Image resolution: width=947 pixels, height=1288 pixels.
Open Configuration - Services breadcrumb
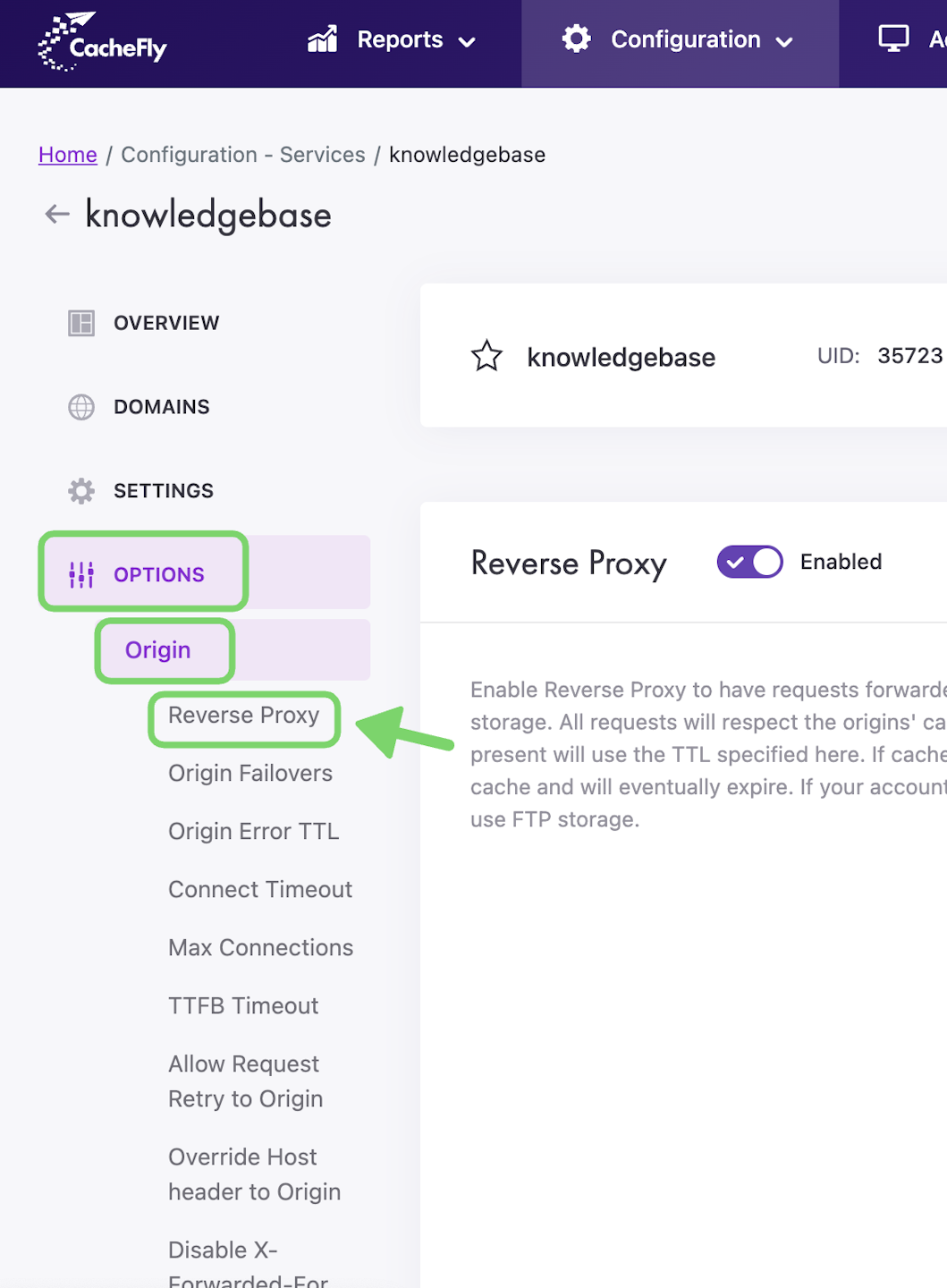(243, 155)
